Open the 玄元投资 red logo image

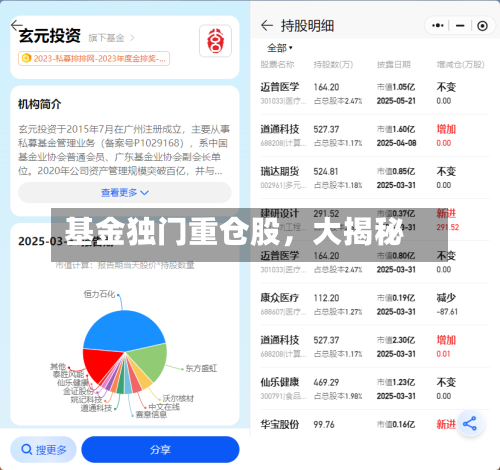pos(215,41)
